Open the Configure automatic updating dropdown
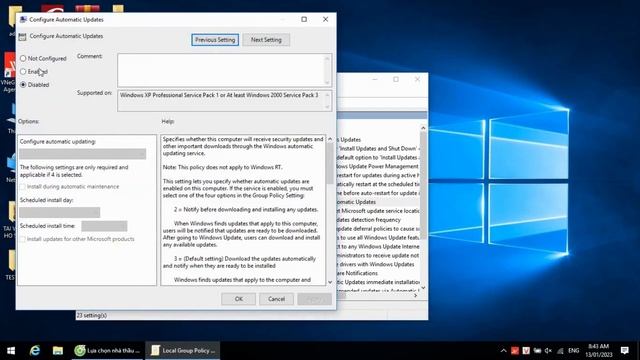640x360 pixels. point(82,154)
